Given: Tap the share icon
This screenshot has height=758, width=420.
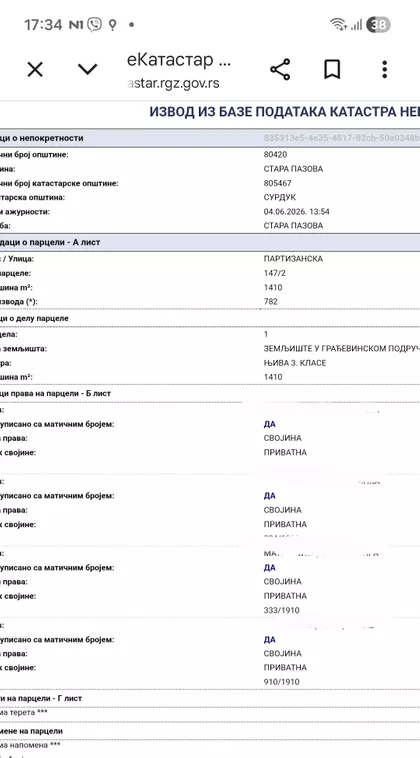Looking at the screenshot, I should point(280,70).
